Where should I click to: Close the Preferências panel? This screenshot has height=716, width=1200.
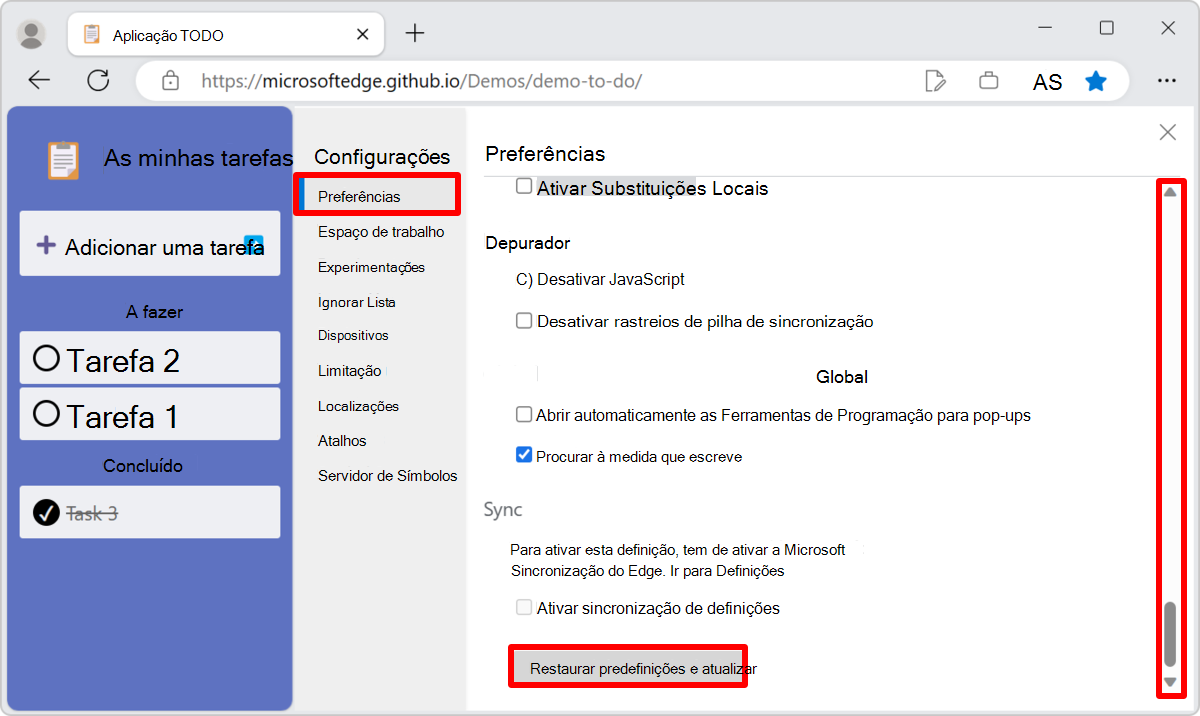coord(1167,131)
